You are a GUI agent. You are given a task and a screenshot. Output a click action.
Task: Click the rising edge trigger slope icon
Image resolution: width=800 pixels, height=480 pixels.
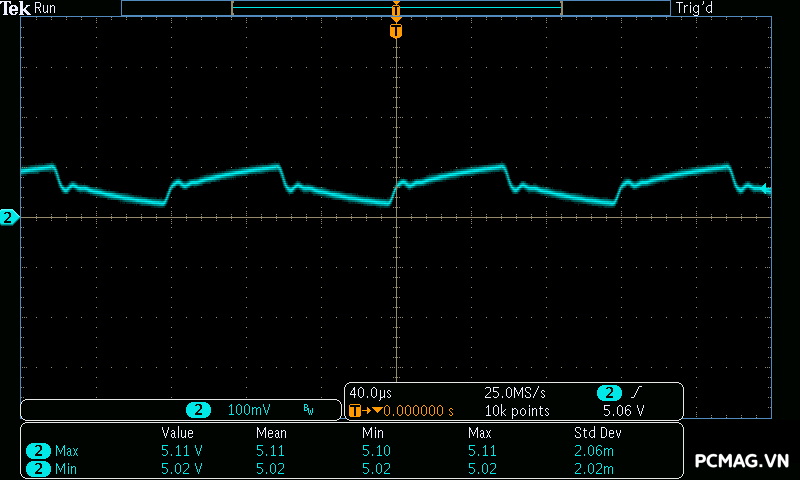[638, 393]
